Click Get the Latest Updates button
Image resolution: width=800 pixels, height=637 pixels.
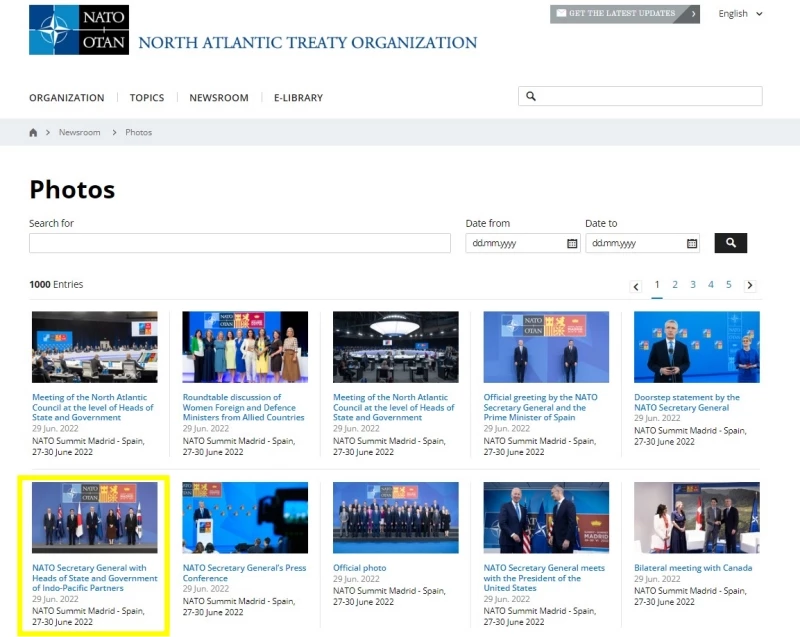coord(624,14)
